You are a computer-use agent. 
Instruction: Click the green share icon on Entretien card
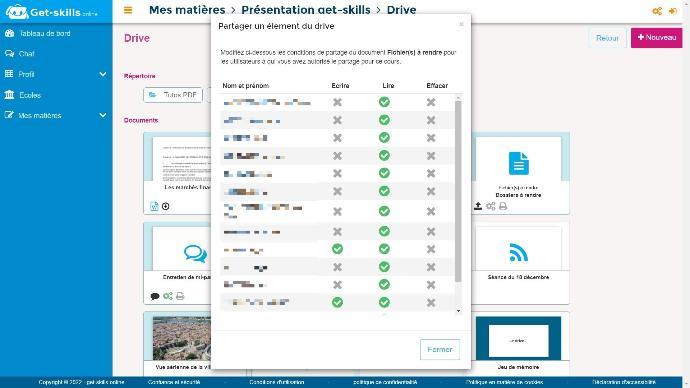click(168, 296)
